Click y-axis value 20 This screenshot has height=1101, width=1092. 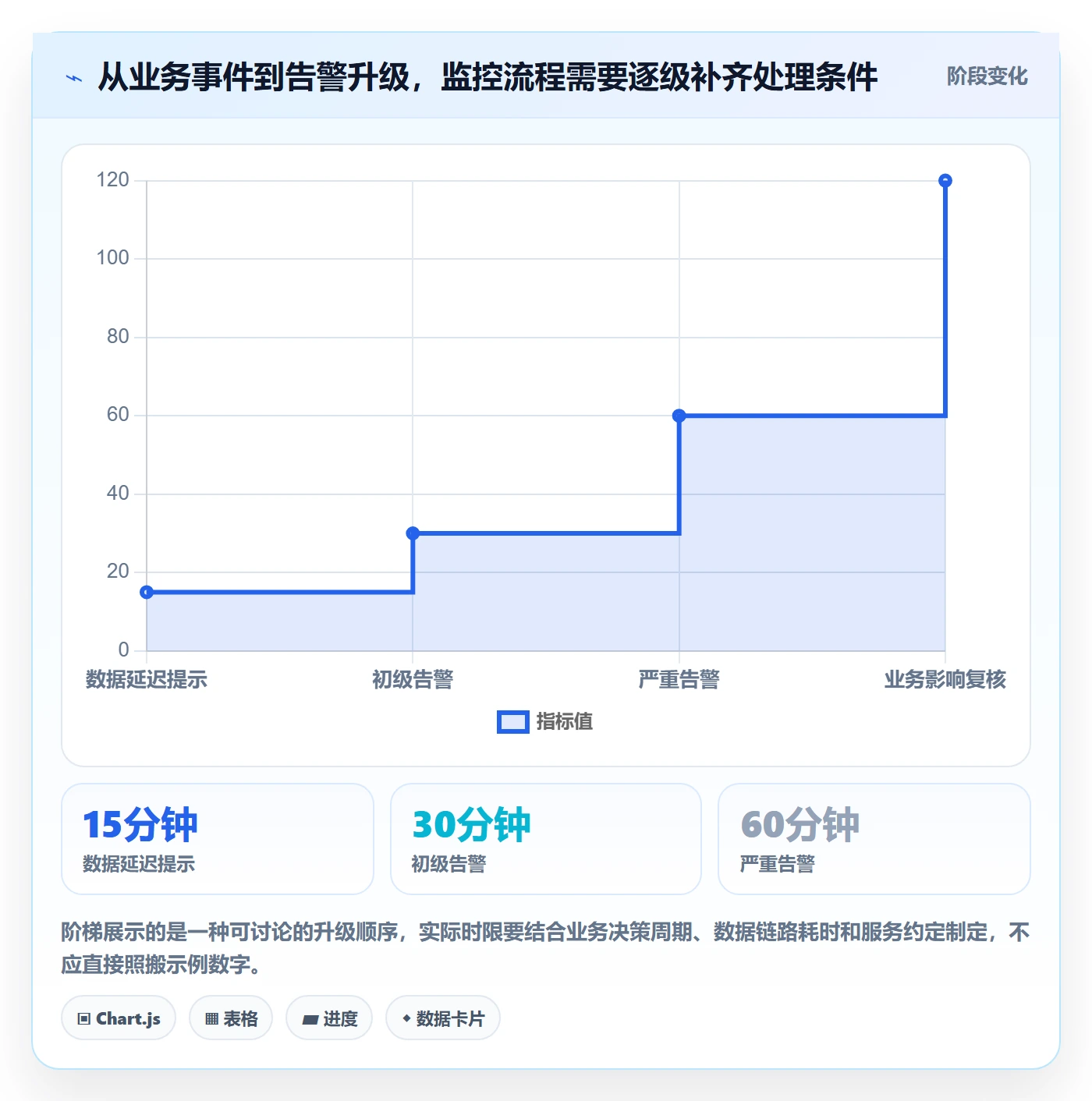pos(118,572)
